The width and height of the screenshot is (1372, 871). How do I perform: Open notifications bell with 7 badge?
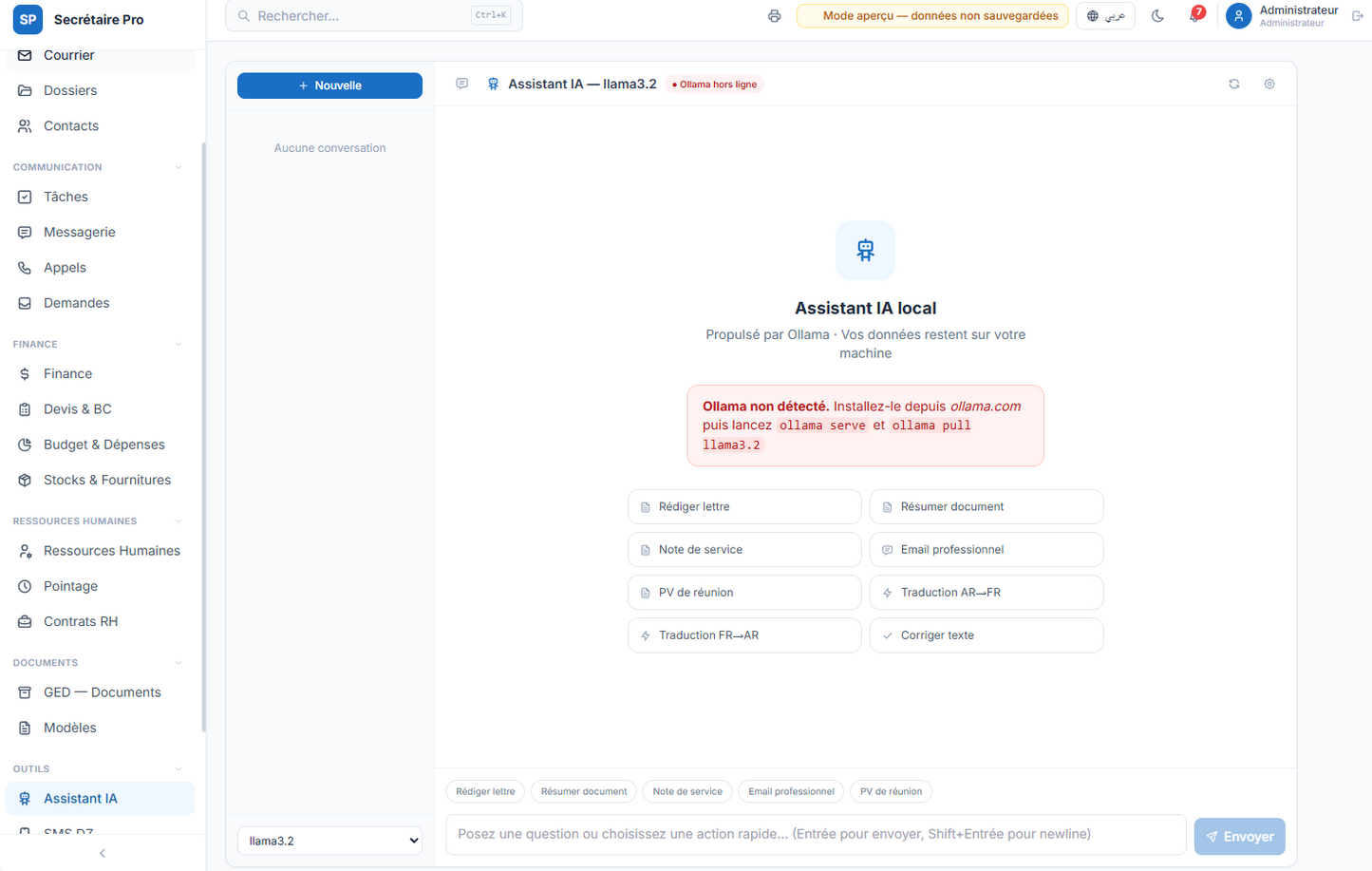tap(1195, 15)
